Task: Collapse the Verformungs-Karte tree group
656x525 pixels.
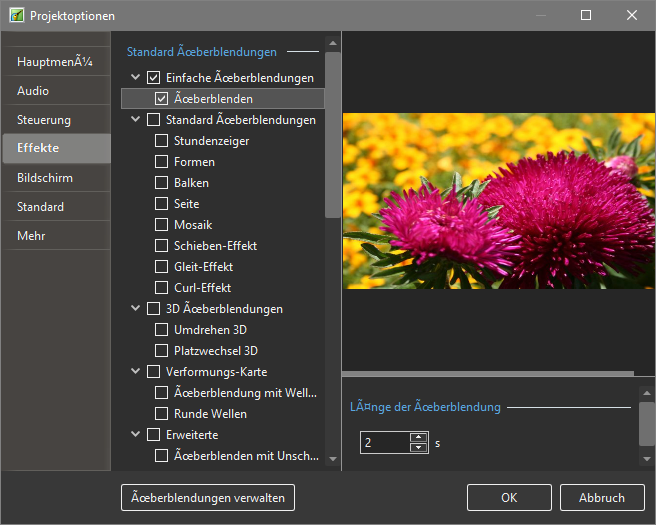Action: pyautogui.click(x=135, y=372)
